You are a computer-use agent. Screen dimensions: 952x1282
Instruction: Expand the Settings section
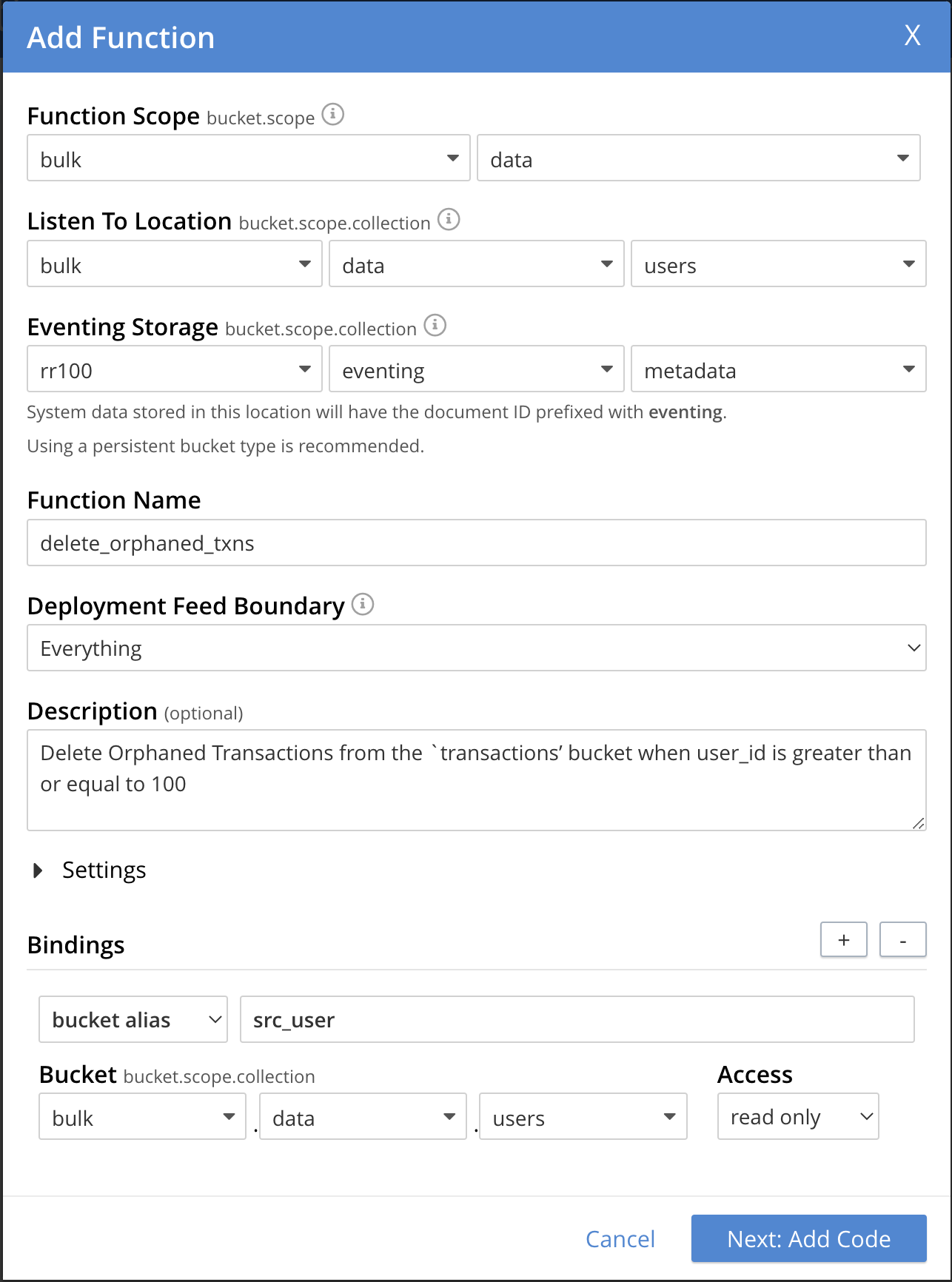click(x=38, y=870)
